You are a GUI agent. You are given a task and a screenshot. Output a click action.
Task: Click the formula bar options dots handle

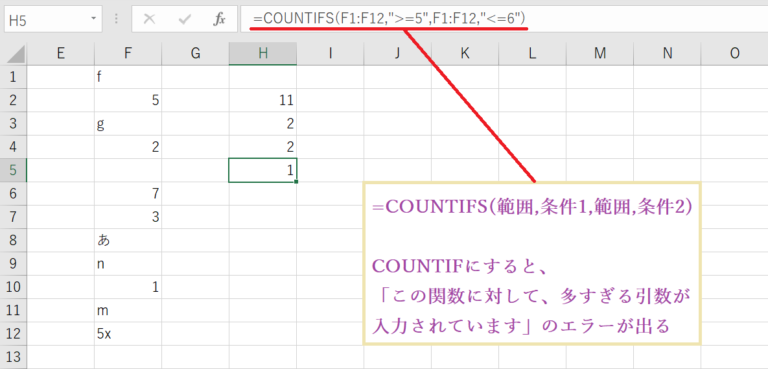point(117,19)
